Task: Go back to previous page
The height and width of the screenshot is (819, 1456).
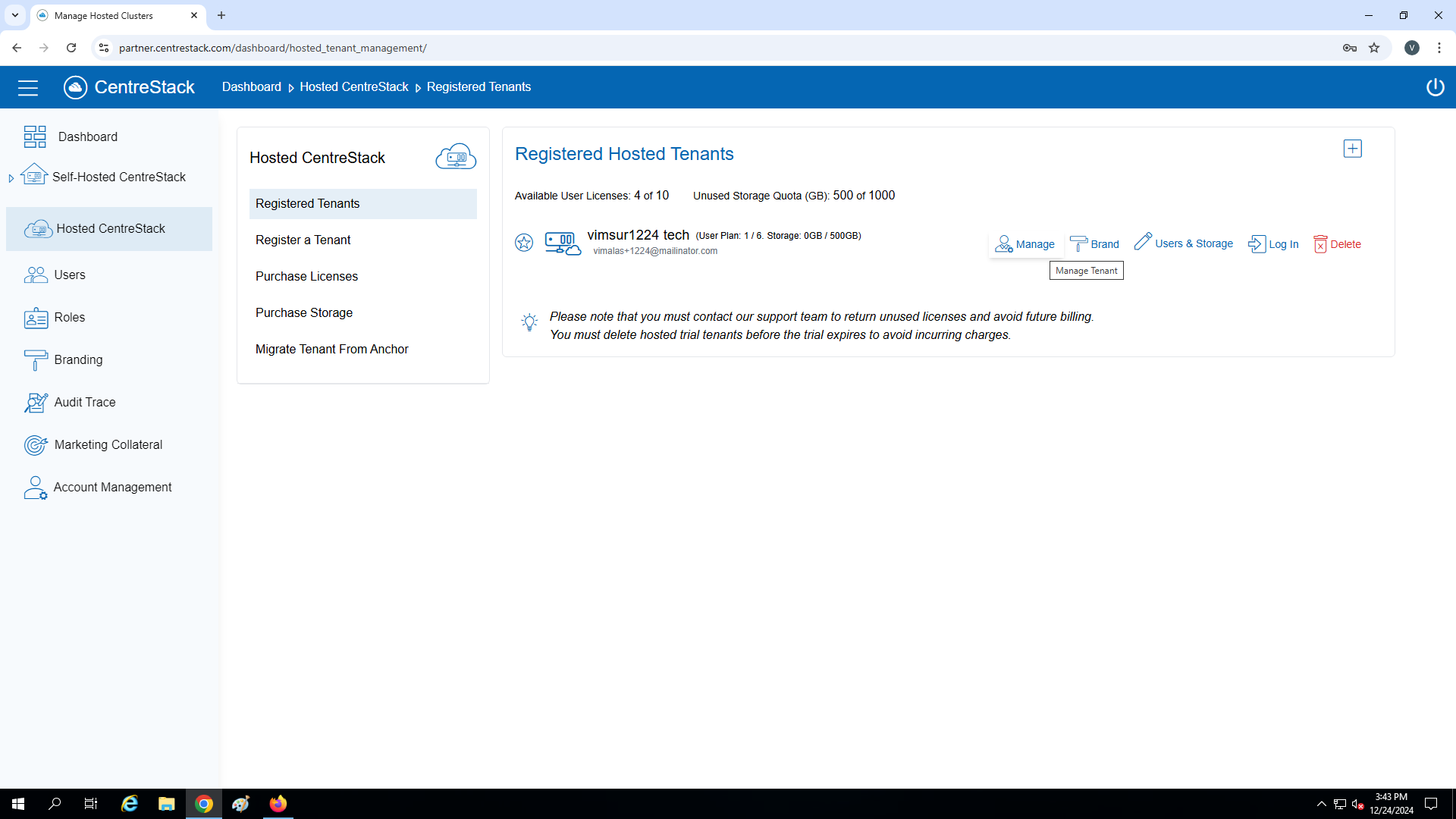Action: [x=17, y=48]
